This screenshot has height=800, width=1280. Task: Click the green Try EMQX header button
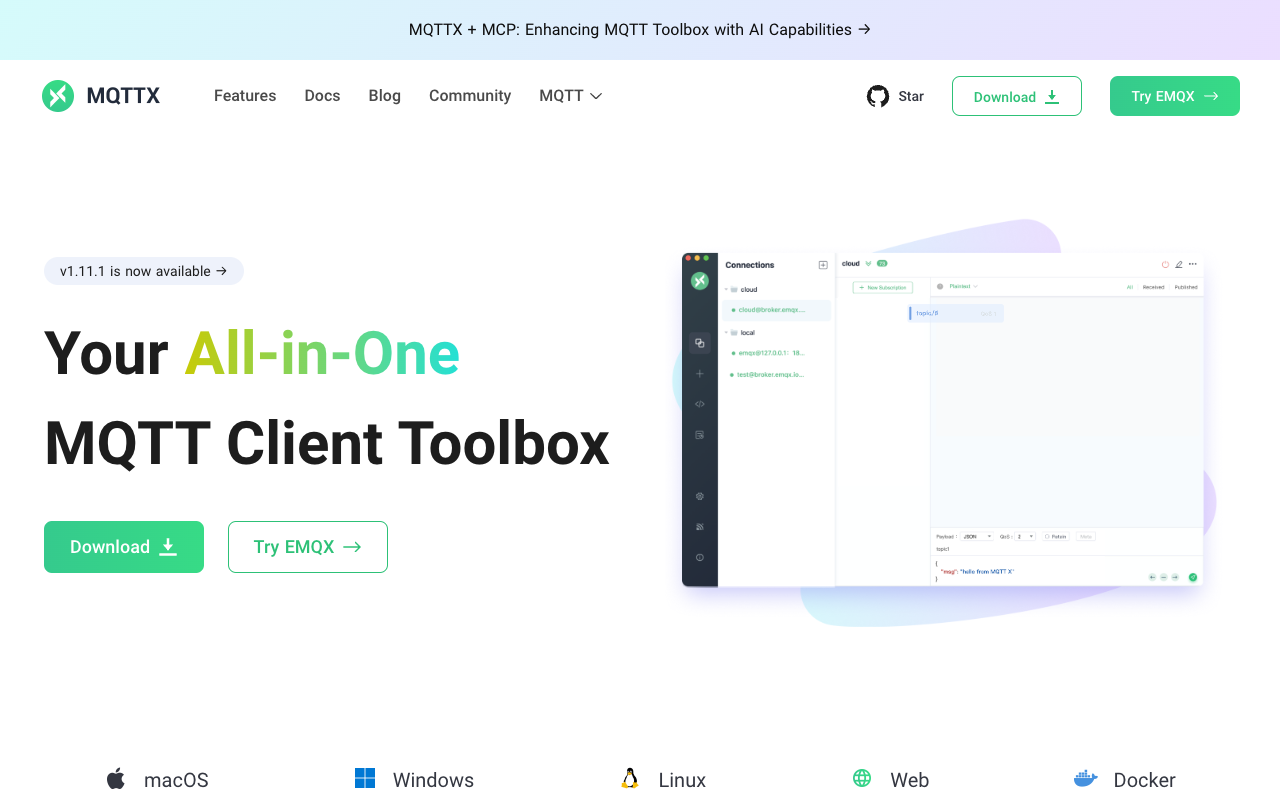[x=1175, y=96]
